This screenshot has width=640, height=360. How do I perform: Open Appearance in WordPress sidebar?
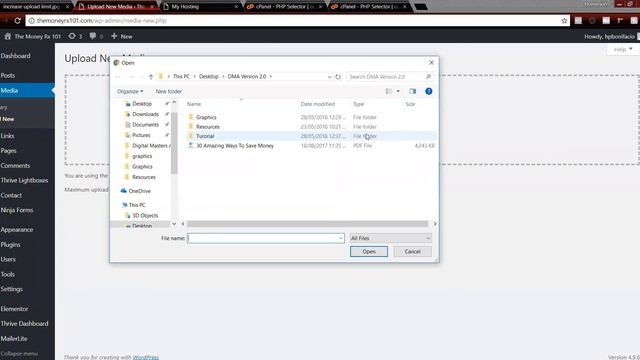click(x=17, y=230)
